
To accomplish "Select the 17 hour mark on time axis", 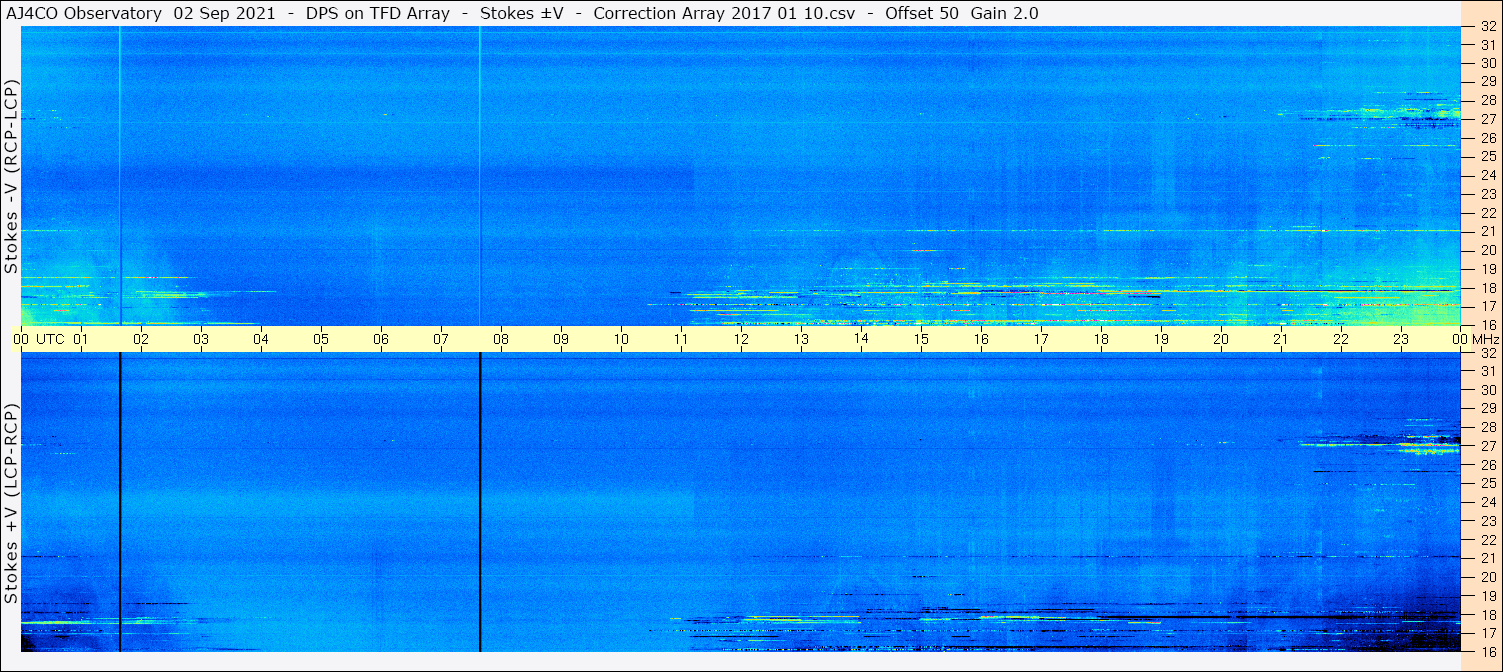I will coord(1041,339).
